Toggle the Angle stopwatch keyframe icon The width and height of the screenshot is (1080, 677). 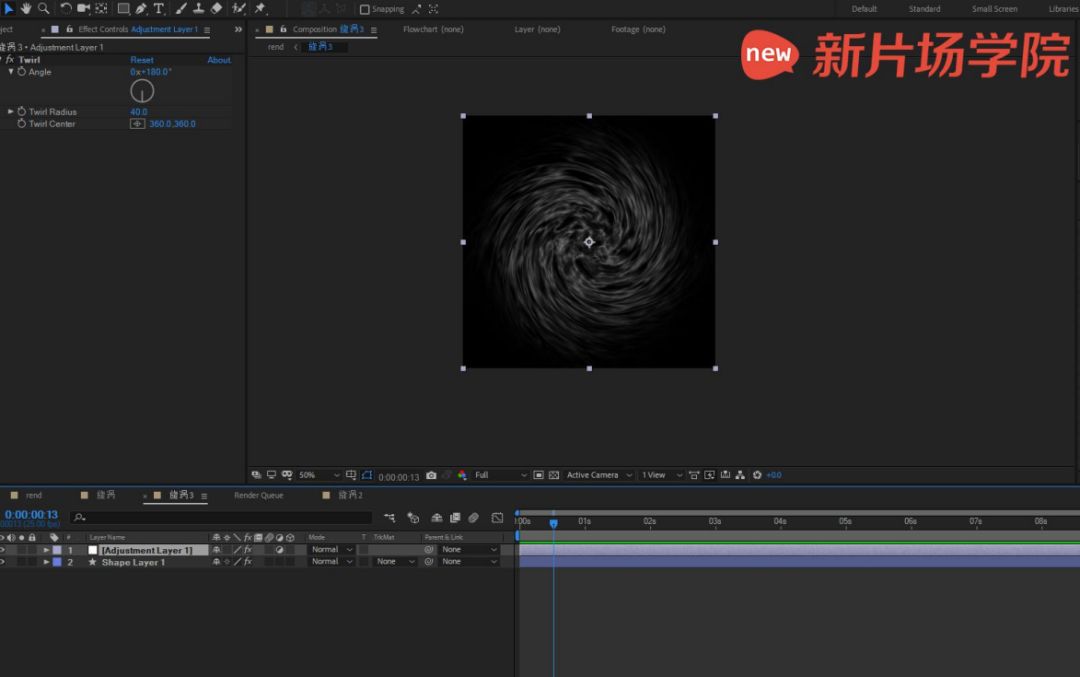(x=21, y=72)
